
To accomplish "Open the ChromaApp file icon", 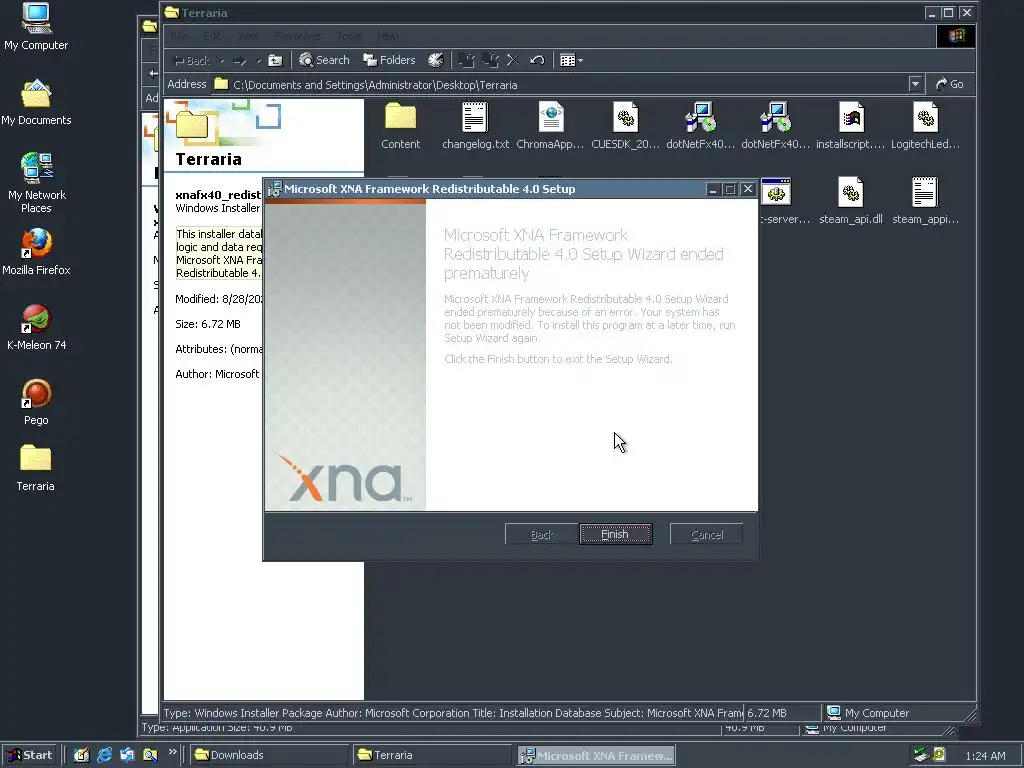I will tap(550, 126).
